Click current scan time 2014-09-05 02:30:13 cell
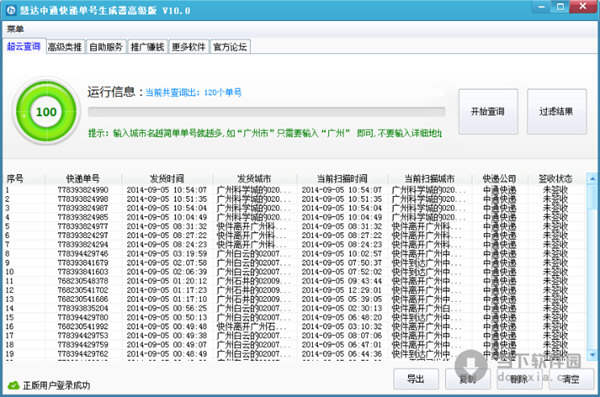Image resolution: width=600 pixels, height=397 pixels. 342,309
